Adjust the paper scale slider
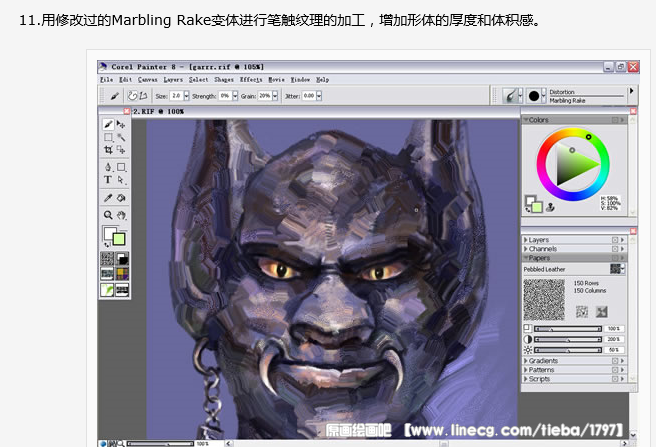 click(568, 329)
